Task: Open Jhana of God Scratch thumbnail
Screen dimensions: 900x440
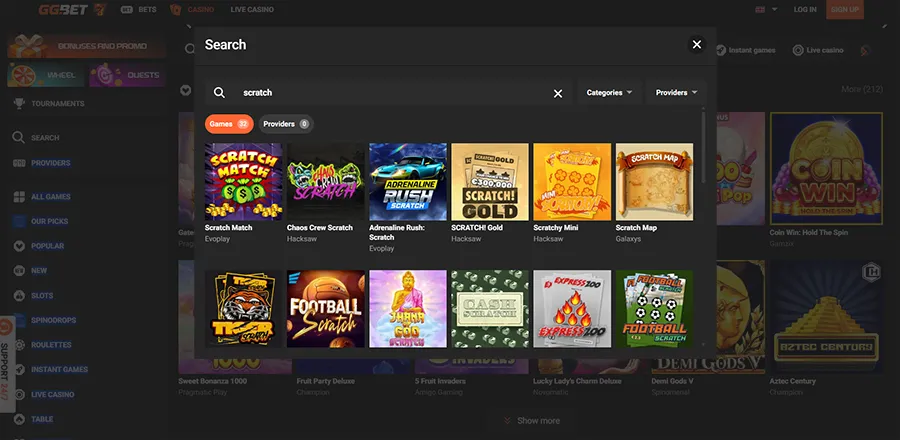Action: click(408, 309)
